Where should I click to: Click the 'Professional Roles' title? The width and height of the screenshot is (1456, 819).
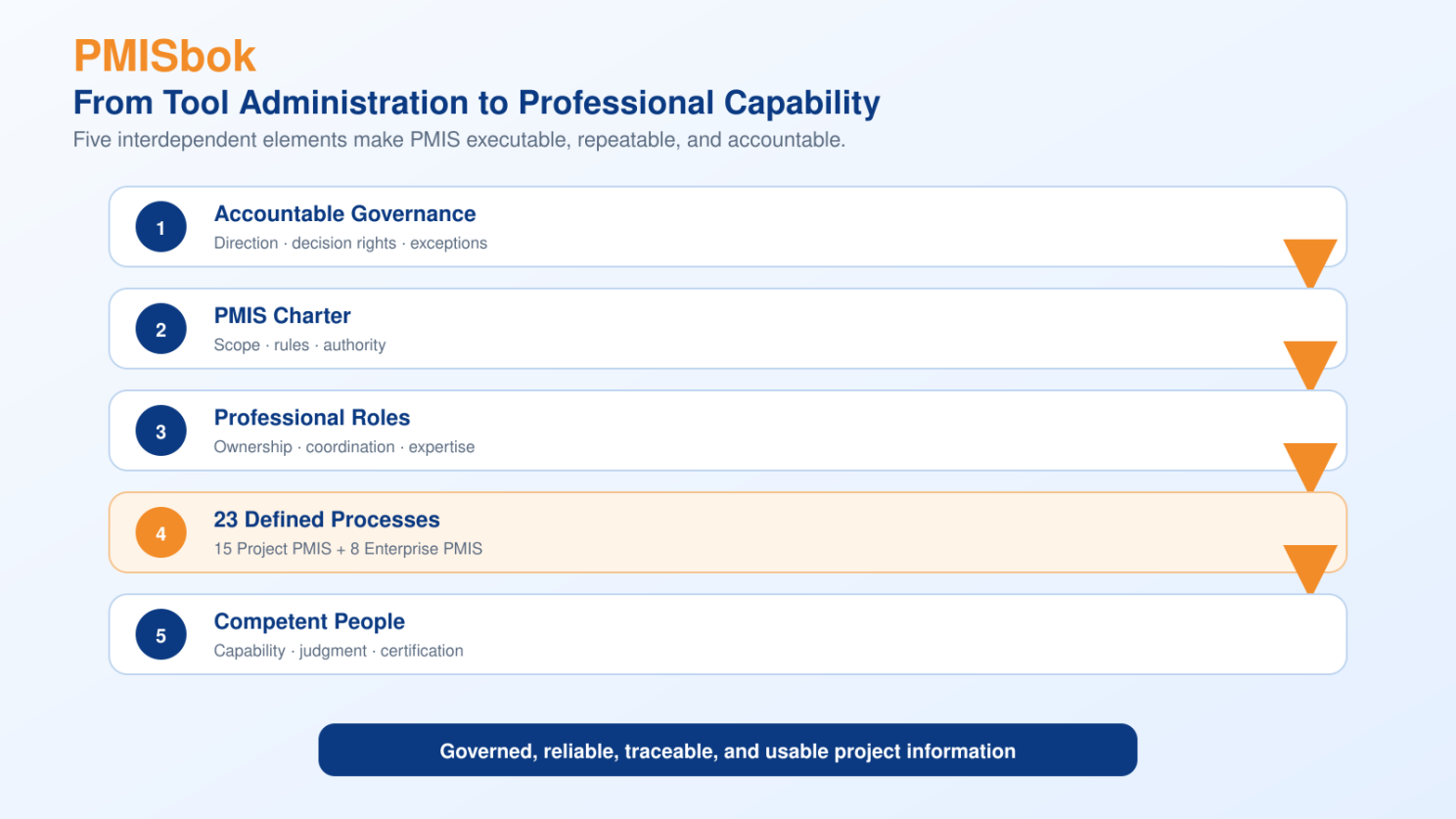(x=312, y=417)
